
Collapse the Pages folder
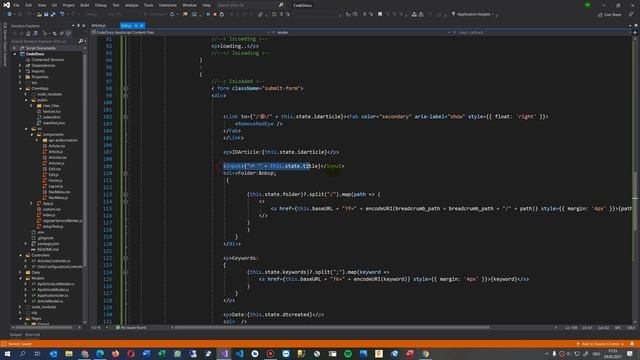click(x=20, y=318)
